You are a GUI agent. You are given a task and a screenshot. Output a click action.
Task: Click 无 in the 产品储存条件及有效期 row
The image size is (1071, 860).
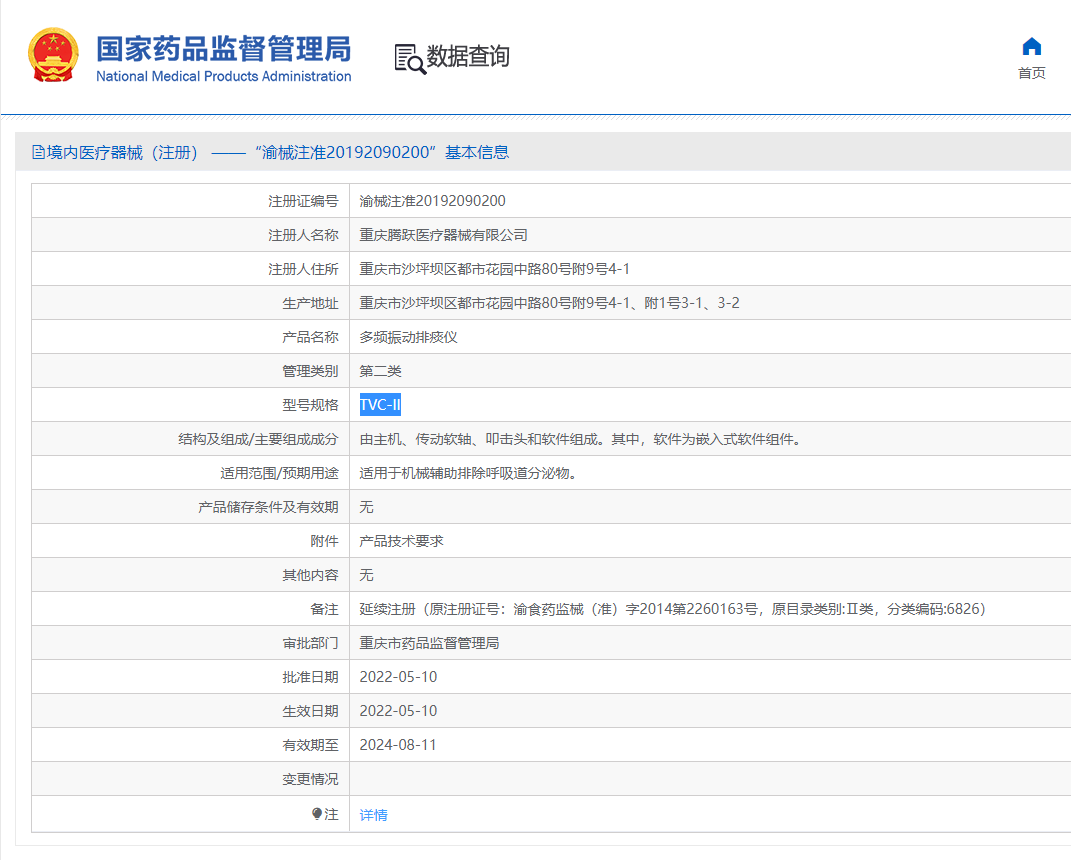click(x=367, y=507)
